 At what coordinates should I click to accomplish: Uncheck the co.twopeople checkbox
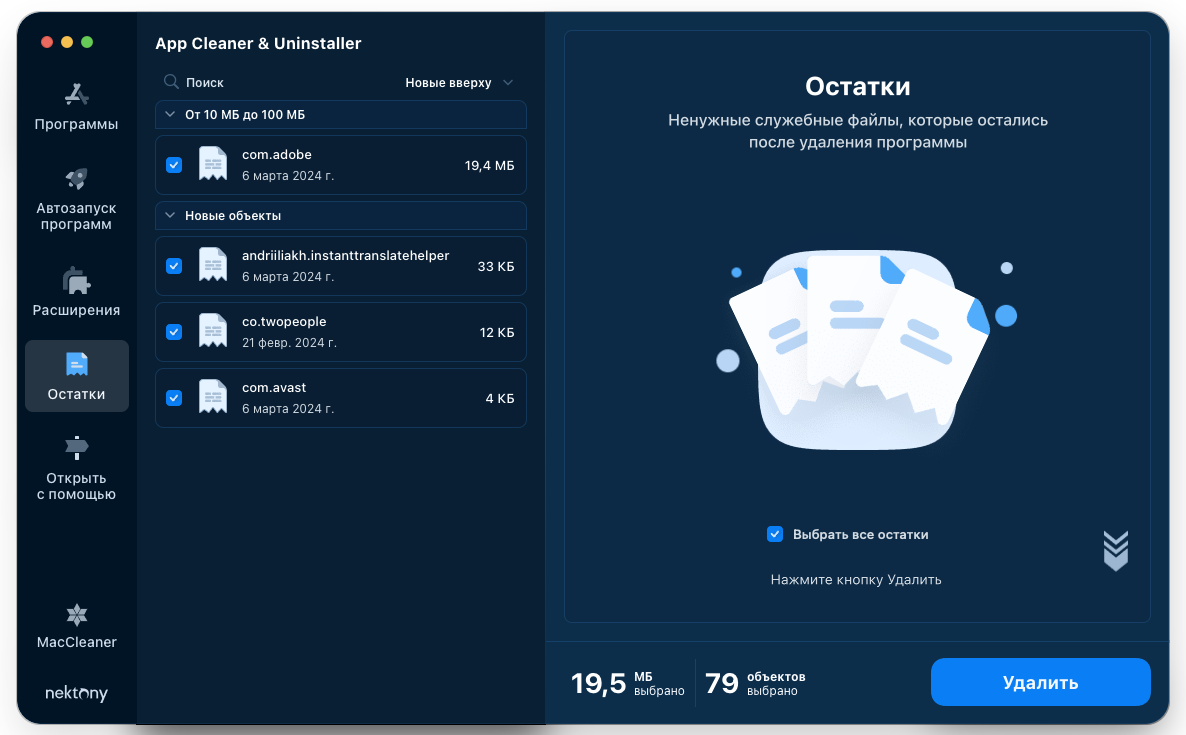pos(174,331)
